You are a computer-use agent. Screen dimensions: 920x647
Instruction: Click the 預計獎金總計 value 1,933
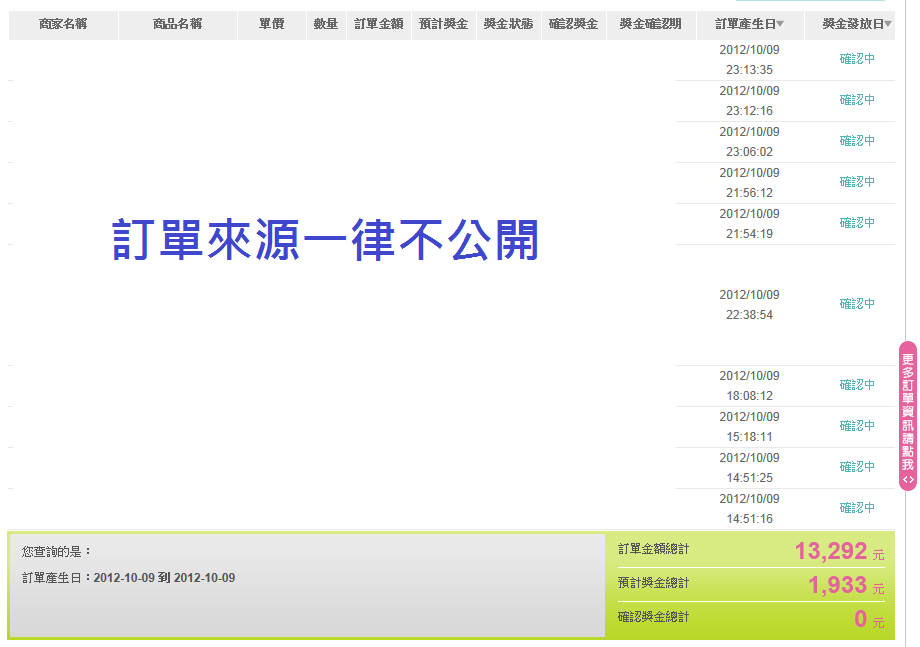[x=838, y=585]
